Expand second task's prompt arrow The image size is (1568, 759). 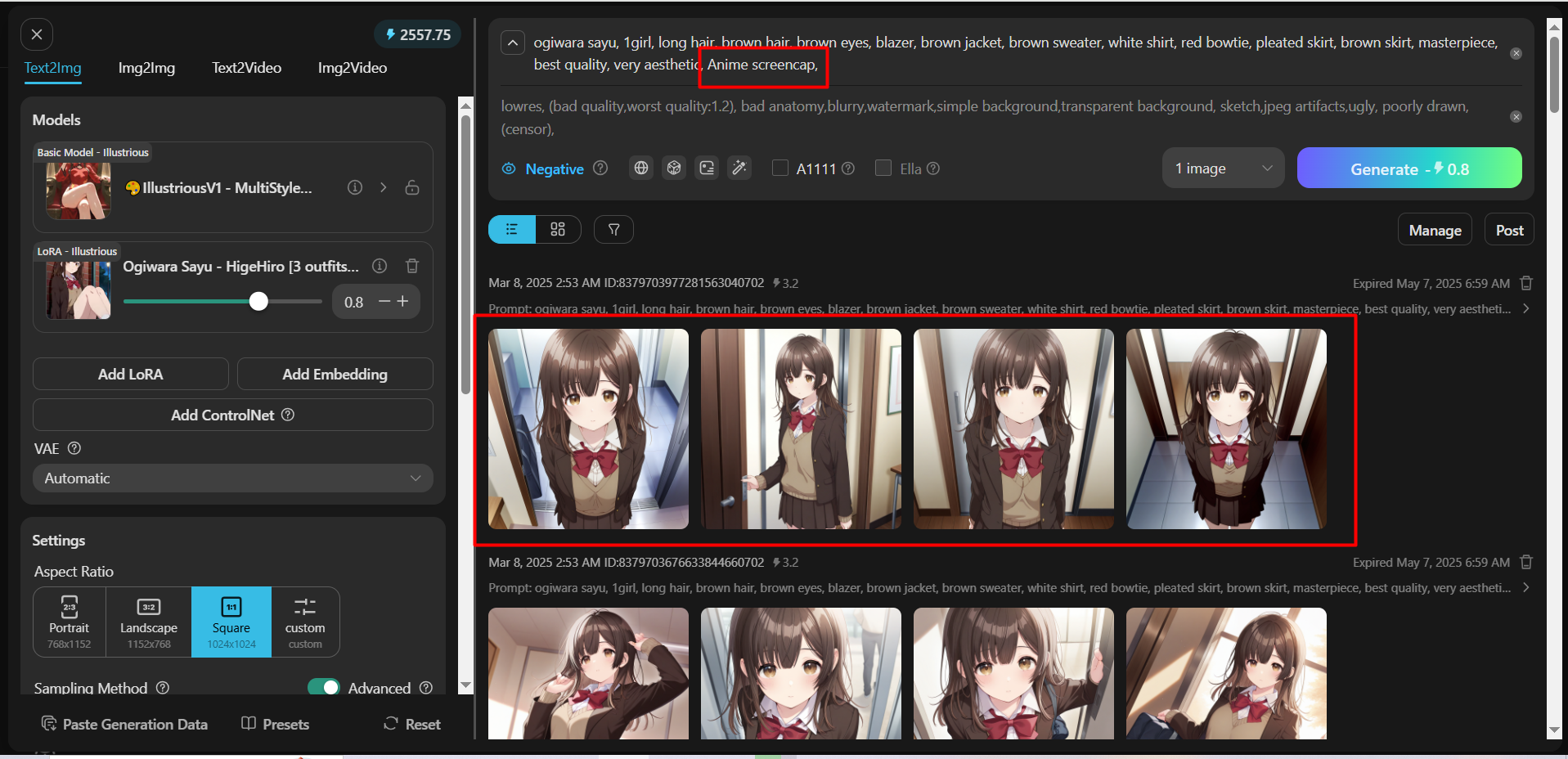coord(1526,587)
